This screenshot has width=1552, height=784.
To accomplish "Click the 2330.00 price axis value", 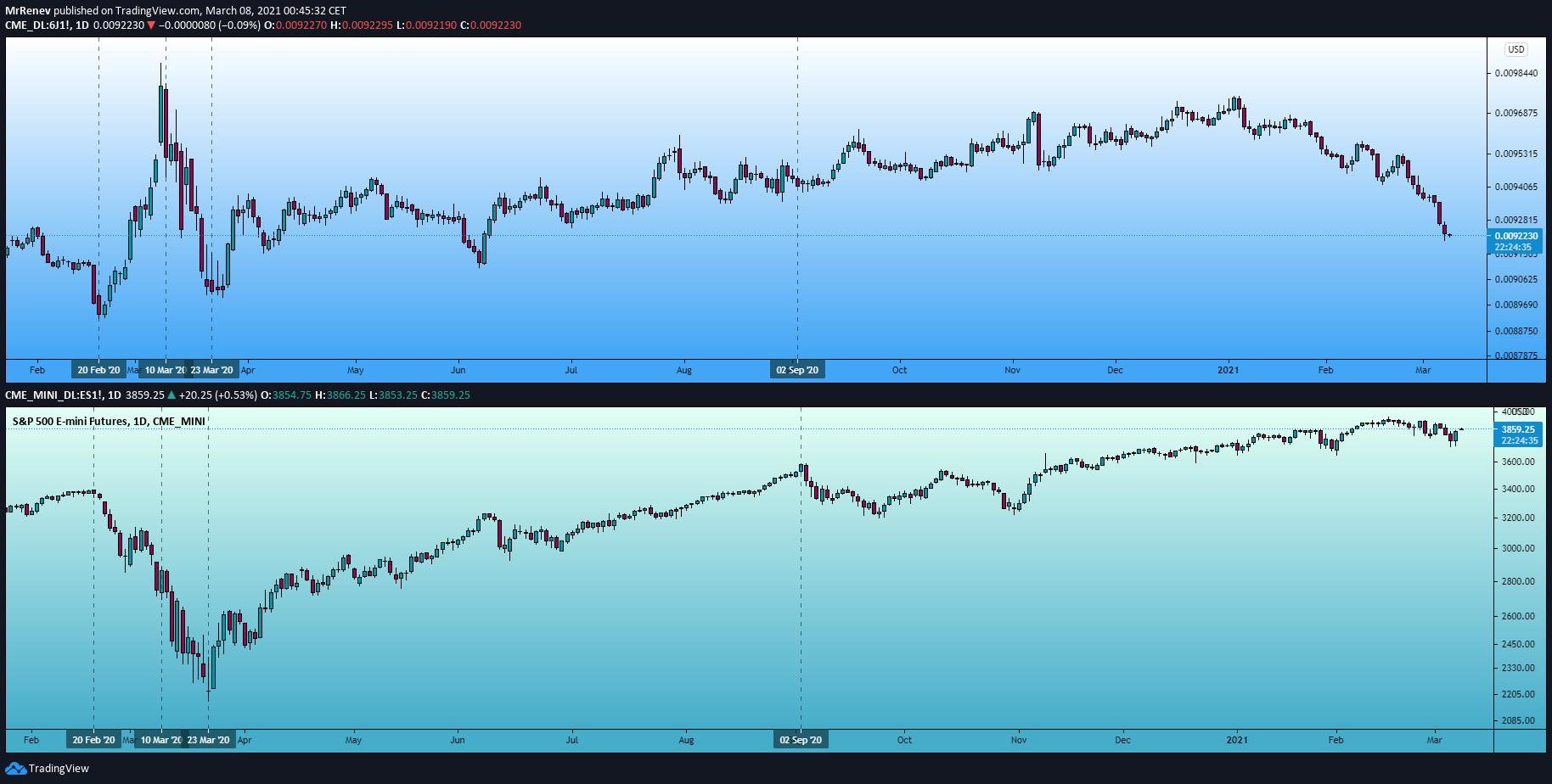I will pyautogui.click(x=1518, y=669).
